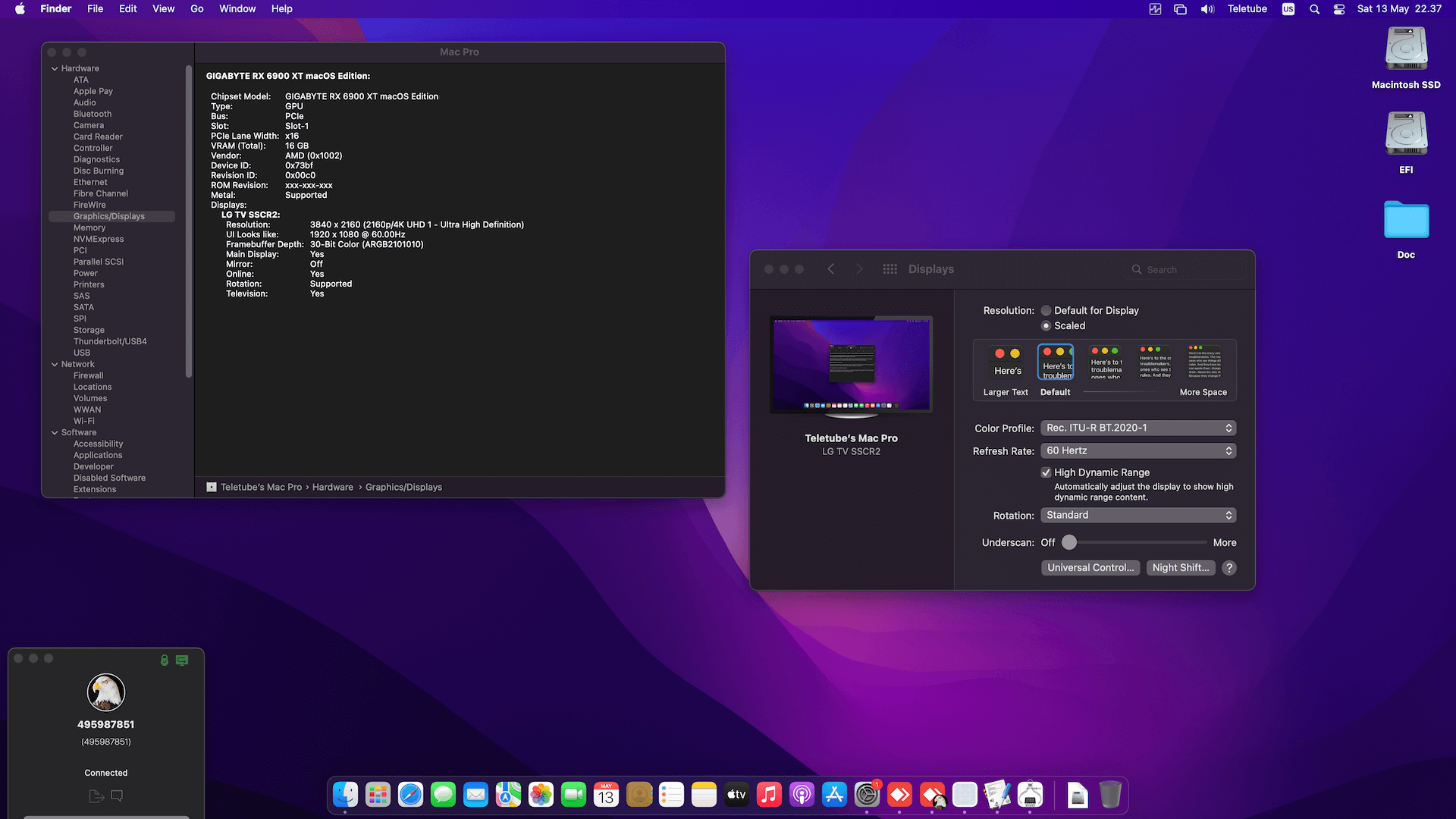This screenshot has height=819, width=1456.
Task: Open Photos in the Dock
Action: [541, 795]
